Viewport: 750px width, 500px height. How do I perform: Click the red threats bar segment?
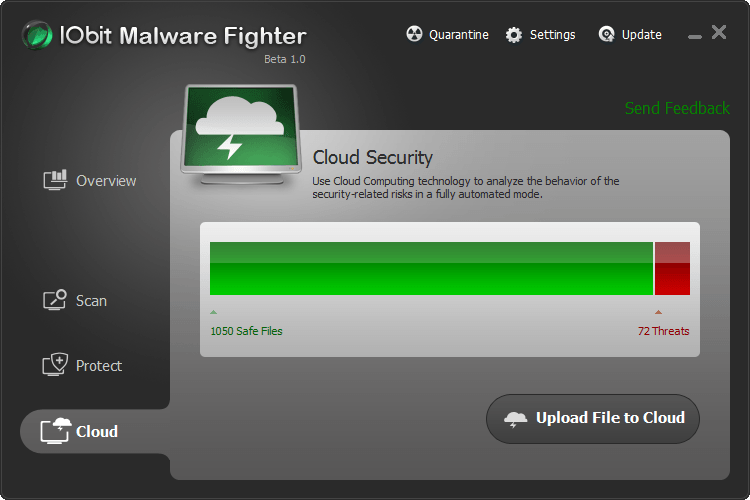[672, 268]
